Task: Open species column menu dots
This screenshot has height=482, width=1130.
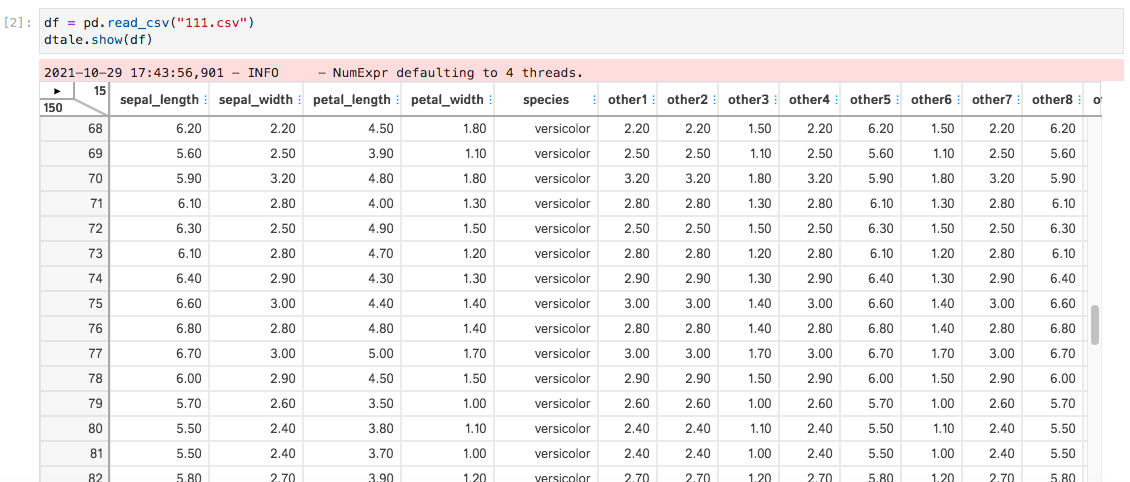Action: click(x=594, y=100)
